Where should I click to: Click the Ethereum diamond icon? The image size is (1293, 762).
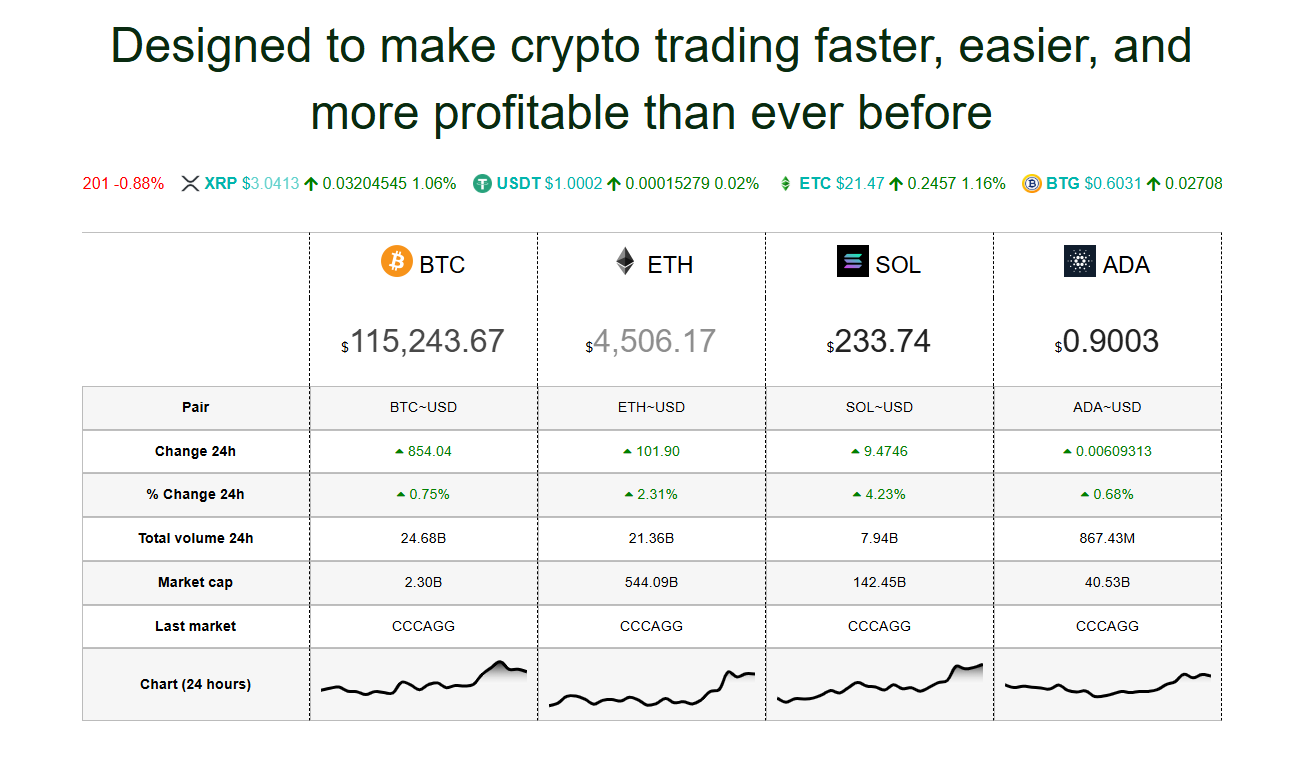tap(625, 262)
